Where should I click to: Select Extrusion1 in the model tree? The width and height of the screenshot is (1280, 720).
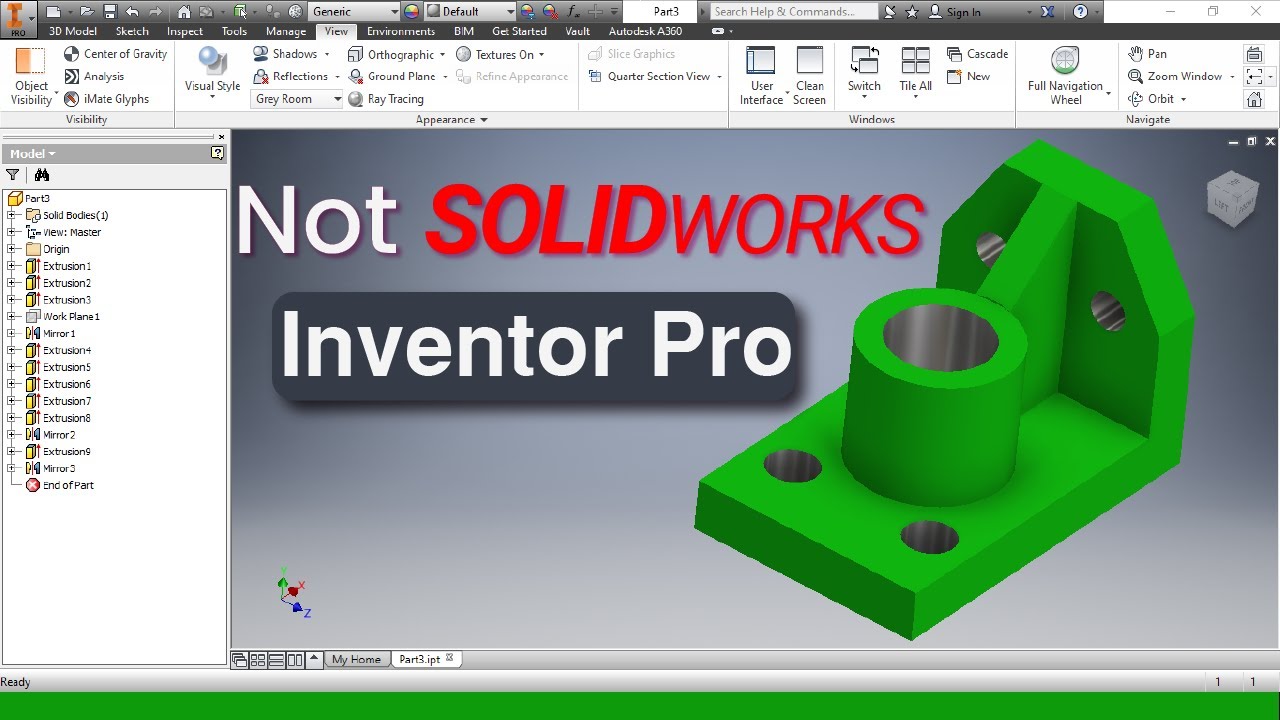66,266
